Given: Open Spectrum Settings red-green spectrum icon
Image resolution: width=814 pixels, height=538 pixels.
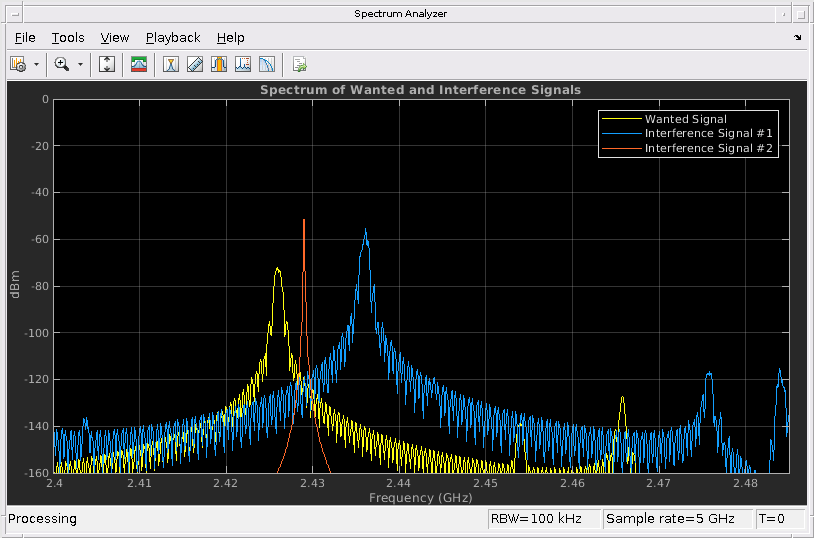Looking at the screenshot, I should pyautogui.click(x=139, y=64).
